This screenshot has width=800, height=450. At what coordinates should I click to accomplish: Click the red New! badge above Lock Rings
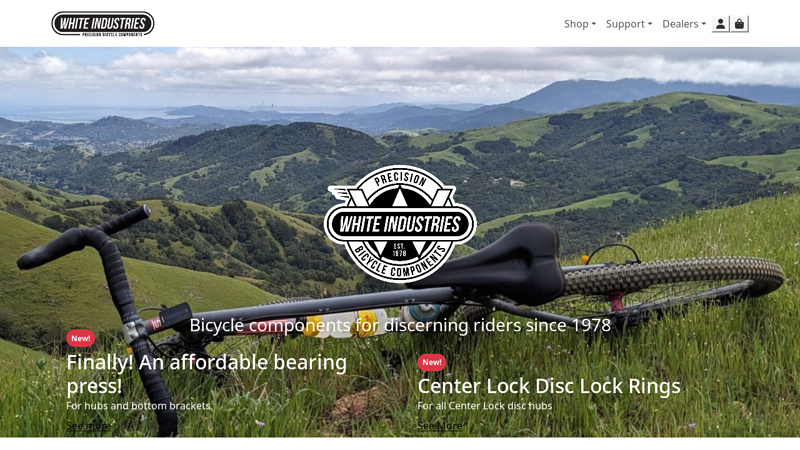coord(432,362)
